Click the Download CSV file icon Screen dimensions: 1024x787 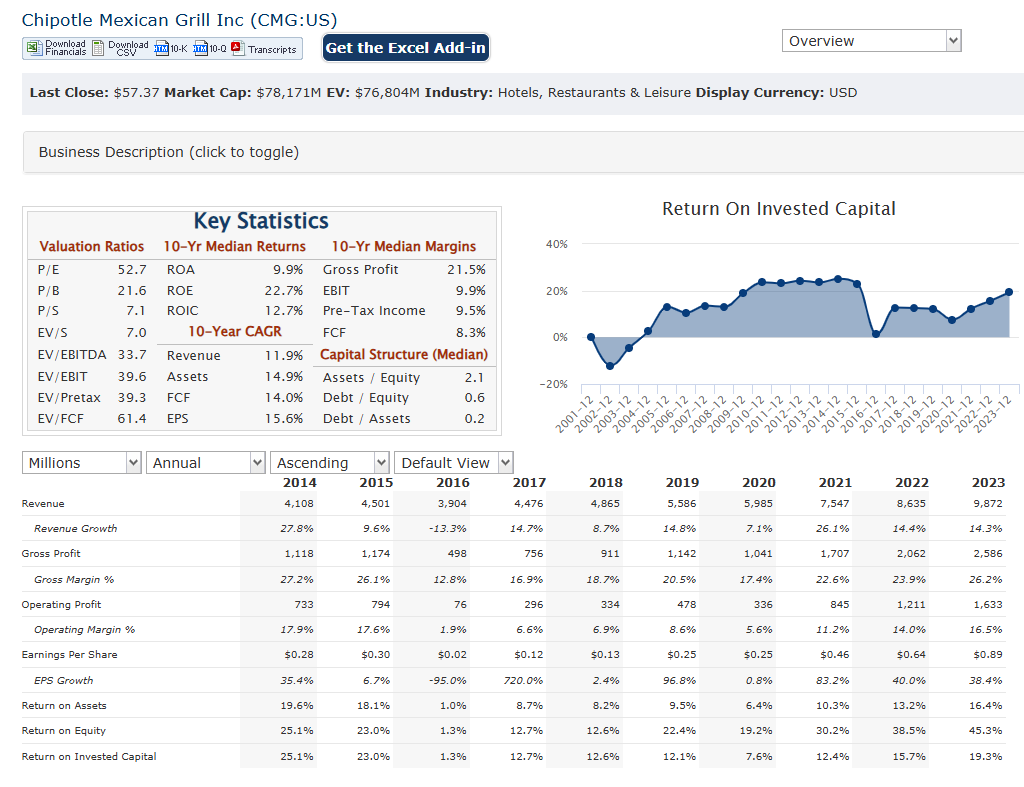pyautogui.click(x=98, y=48)
